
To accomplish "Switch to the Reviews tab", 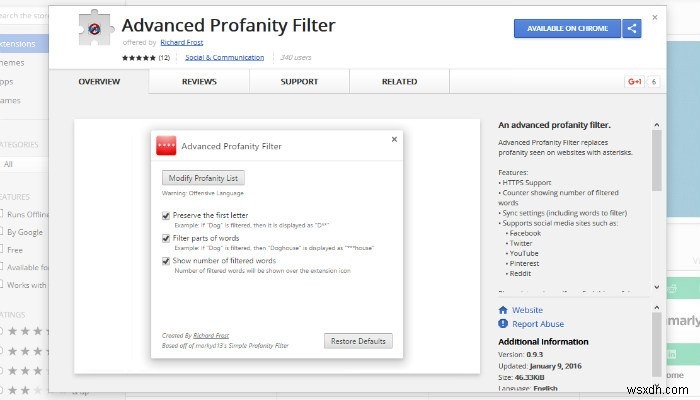I will point(199,81).
